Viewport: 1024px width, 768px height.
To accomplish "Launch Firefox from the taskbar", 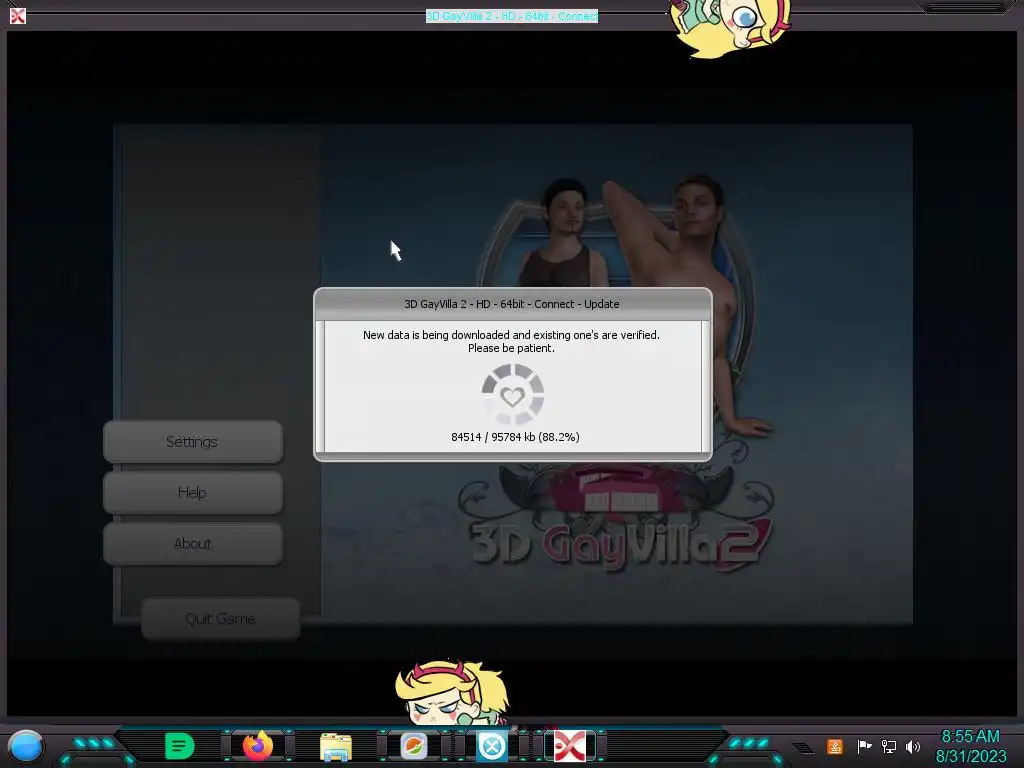I will 258,746.
